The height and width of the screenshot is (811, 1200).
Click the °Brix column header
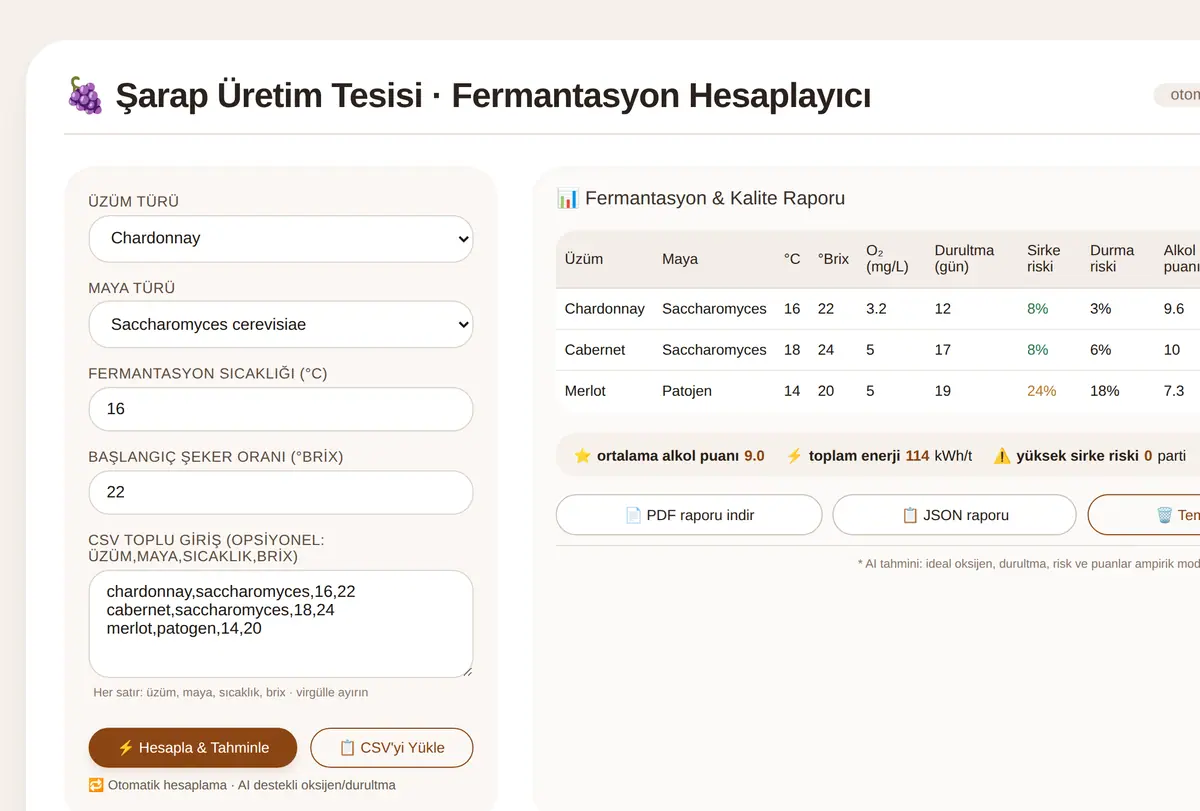click(x=833, y=259)
